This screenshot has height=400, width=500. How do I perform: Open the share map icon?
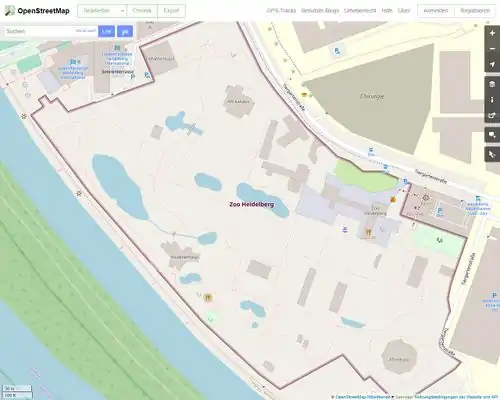[492, 115]
